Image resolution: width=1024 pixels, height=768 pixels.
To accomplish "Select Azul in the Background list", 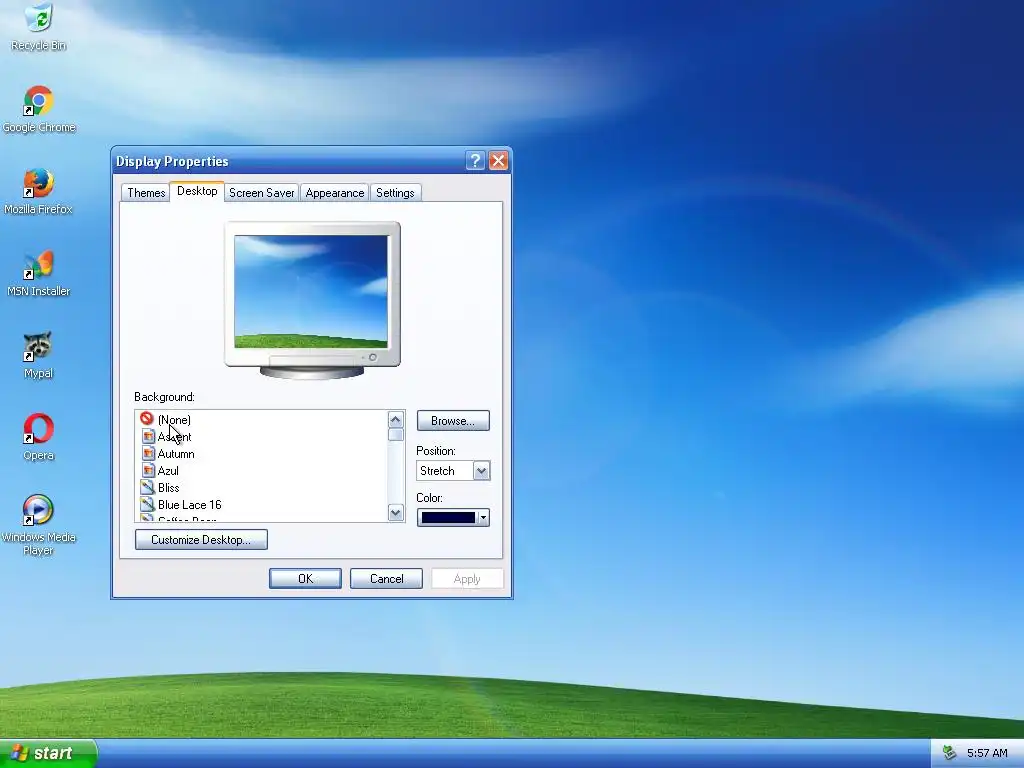I will (168, 471).
